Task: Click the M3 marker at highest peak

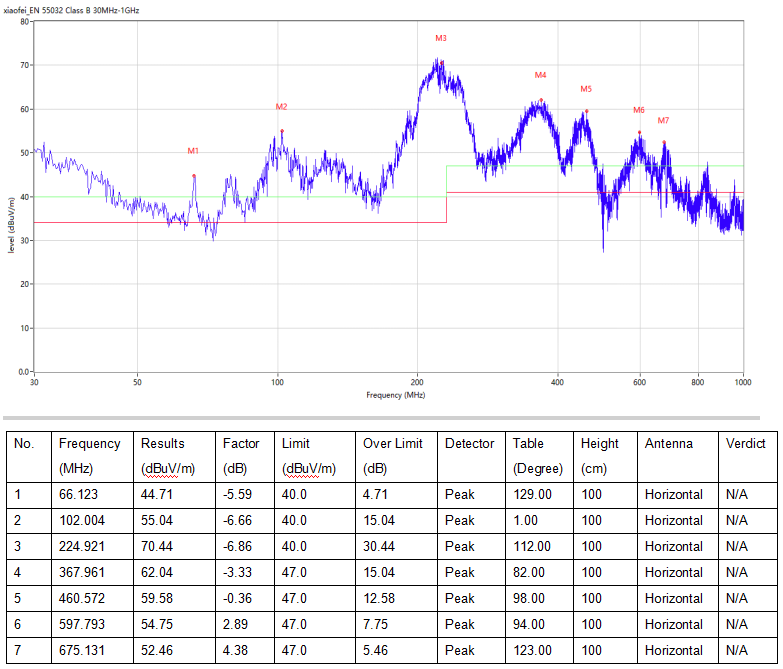Action: tap(441, 38)
